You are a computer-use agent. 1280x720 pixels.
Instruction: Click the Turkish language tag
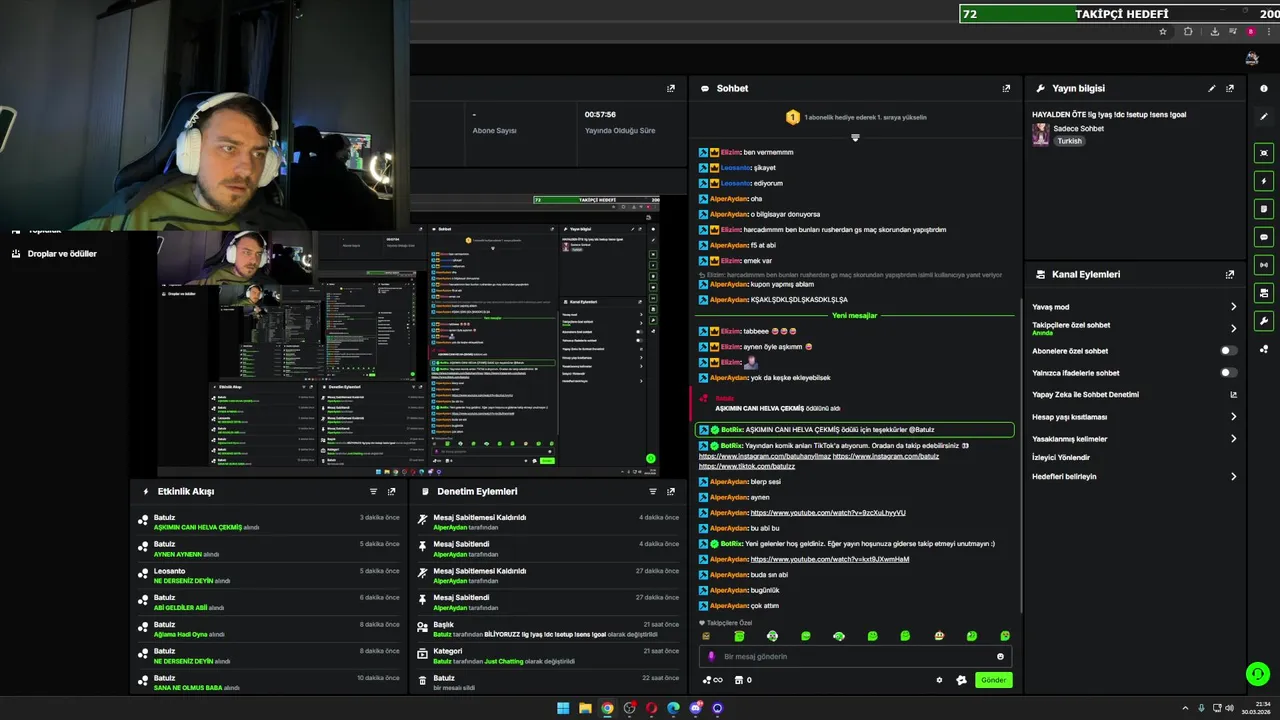[x=1069, y=141]
